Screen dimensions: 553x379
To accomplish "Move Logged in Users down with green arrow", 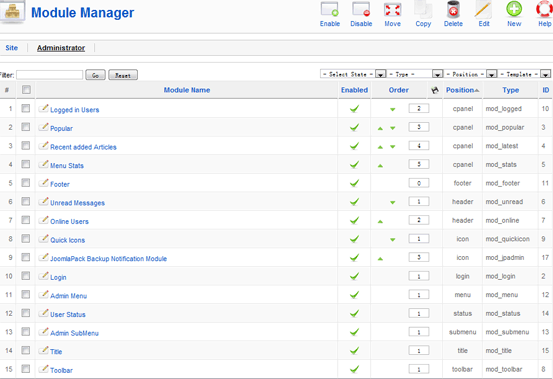I will click(x=393, y=110).
